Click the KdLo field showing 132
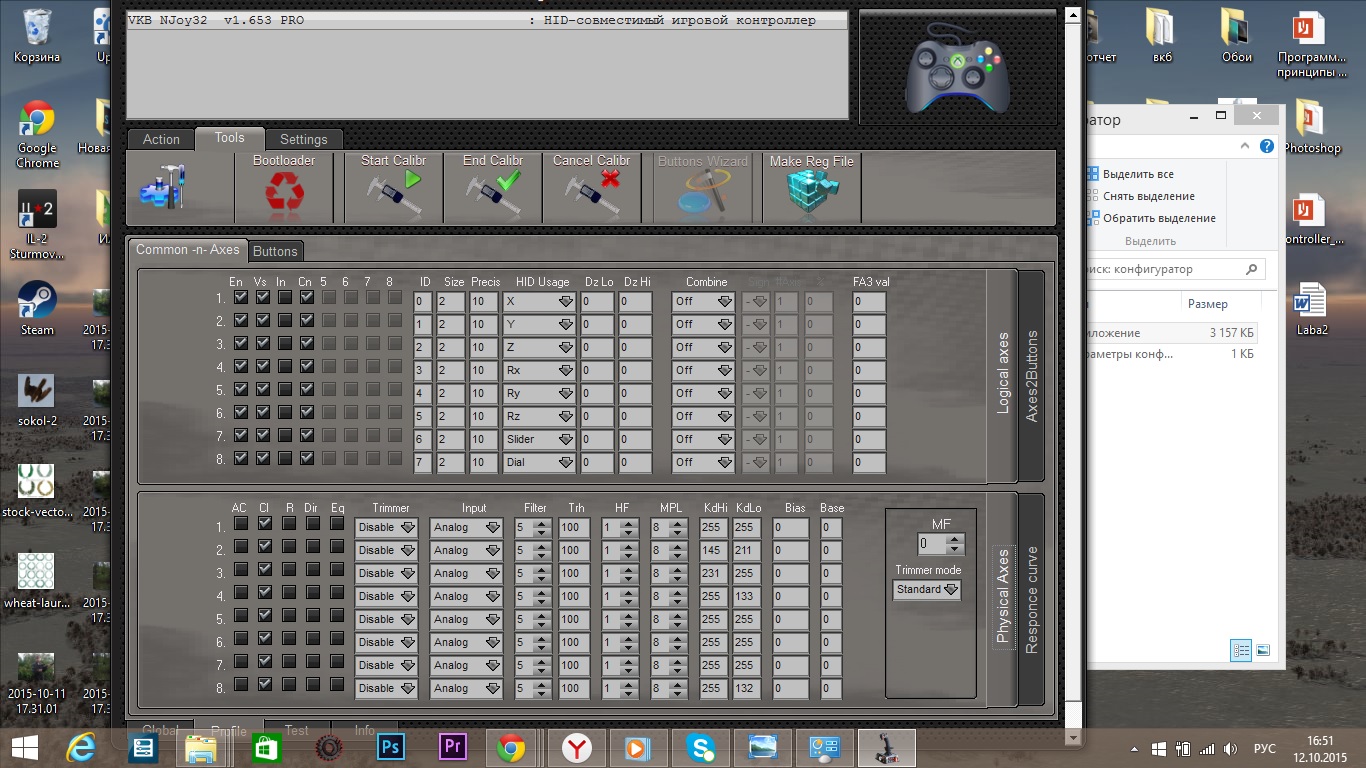This screenshot has height=768, width=1366. [x=747, y=688]
